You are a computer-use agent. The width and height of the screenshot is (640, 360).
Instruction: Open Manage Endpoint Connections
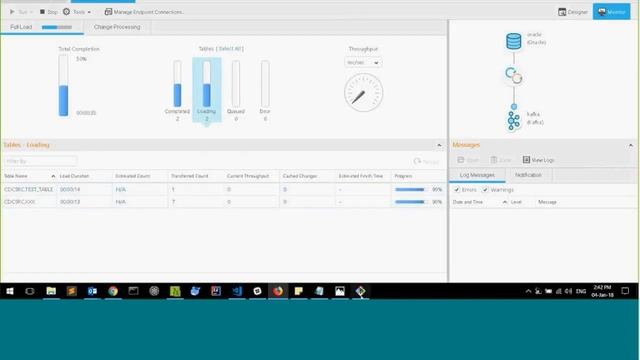pyautogui.click(x=144, y=12)
